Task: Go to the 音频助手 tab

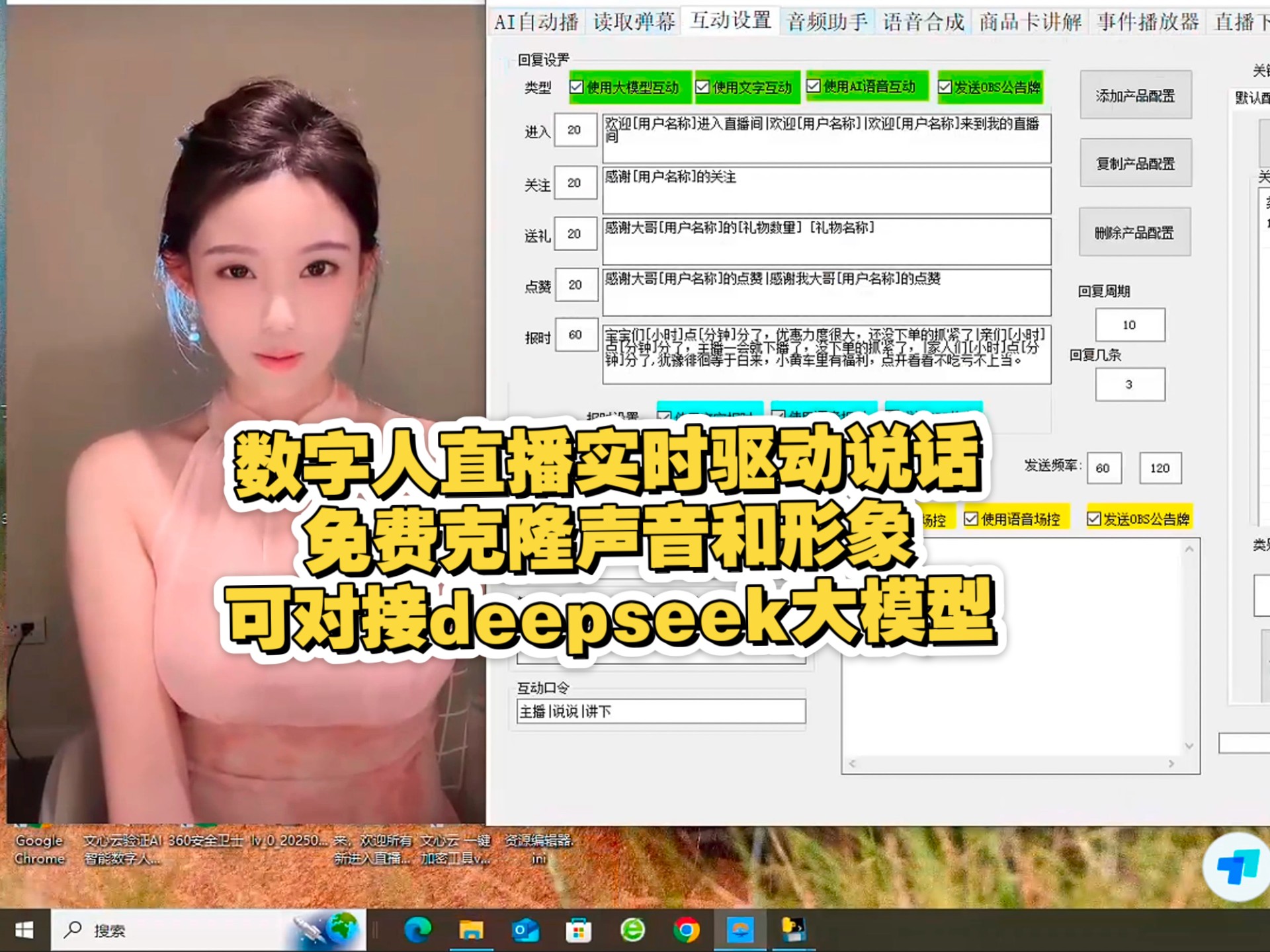Action: coord(827,22)
